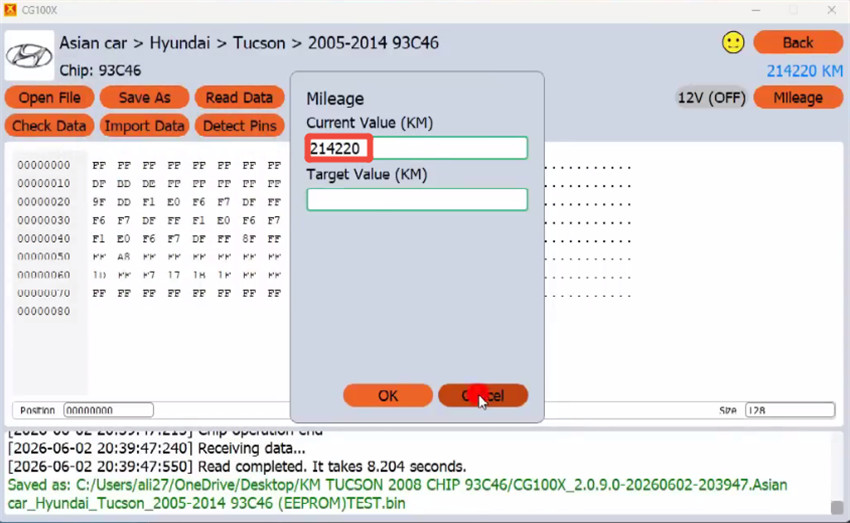Click the log panel scrollbar thumb
Image resolution: width=850 pixels, height=523 pixels.
(837, 507)
